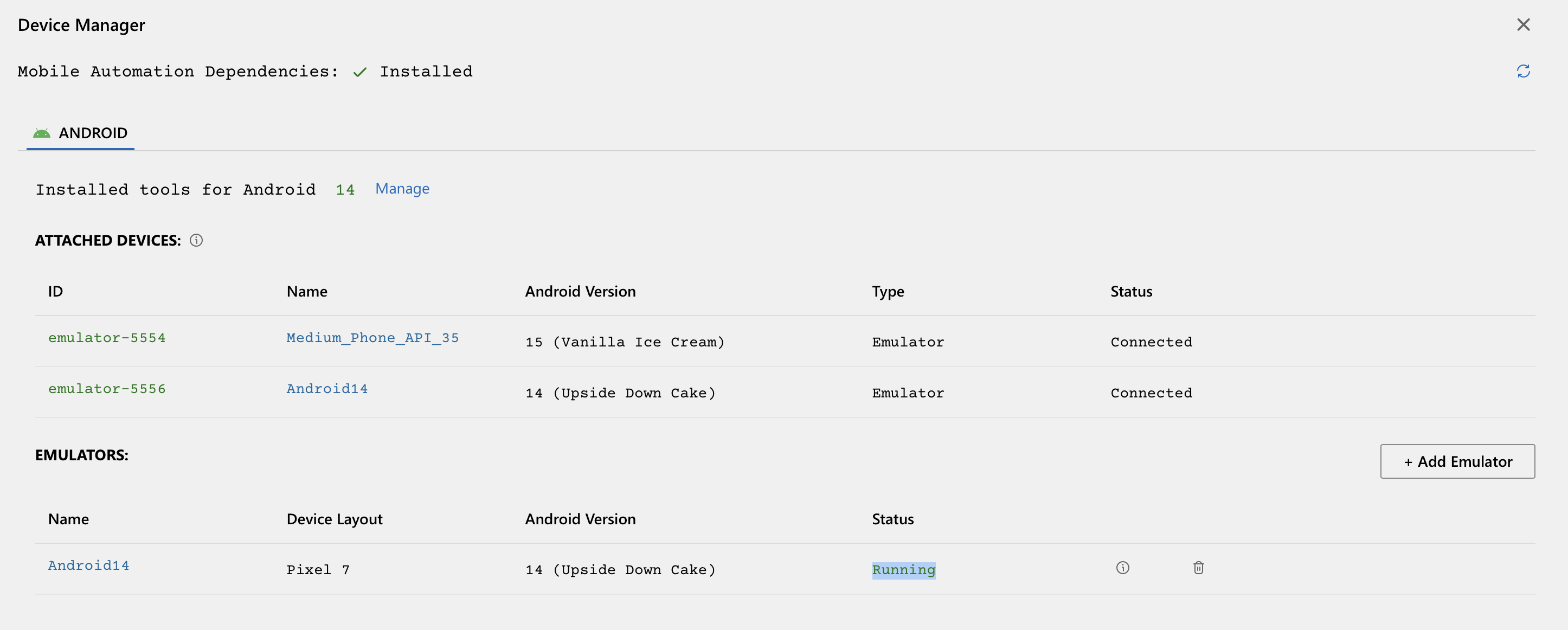This screenshot has width=1568, height=630.
Task: Open the Android14 emulator link
Action: [88, 565]
